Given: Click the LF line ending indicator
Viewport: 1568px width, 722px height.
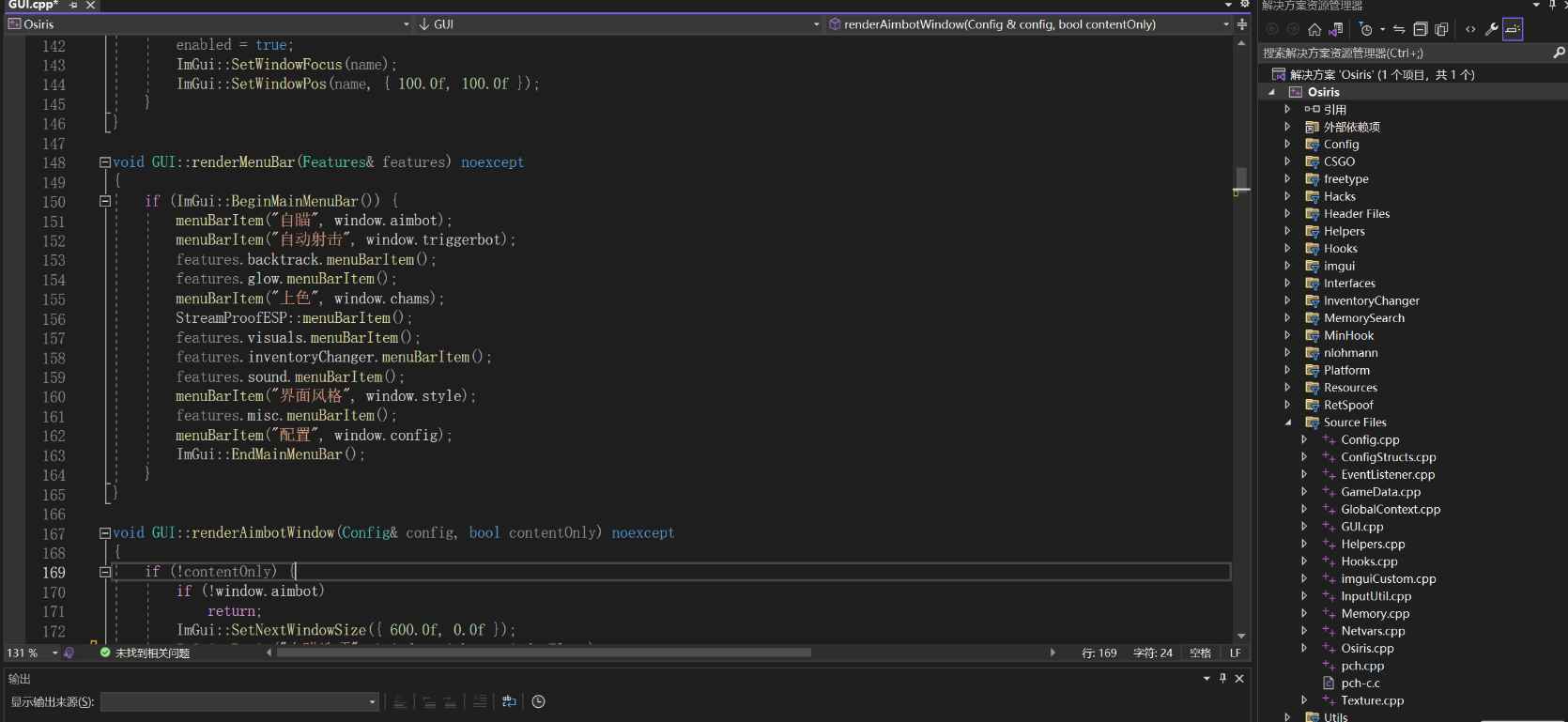Looking at the screenshot, I should (x=1235, y=653).
